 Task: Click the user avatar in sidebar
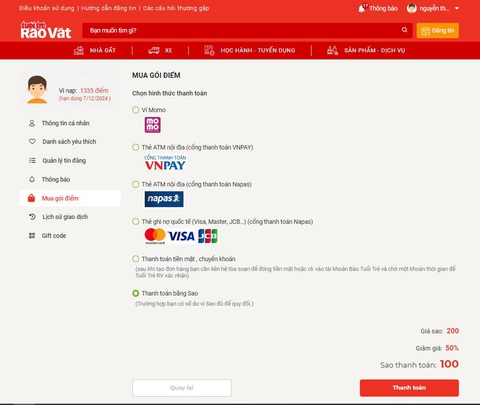(37, 89)
